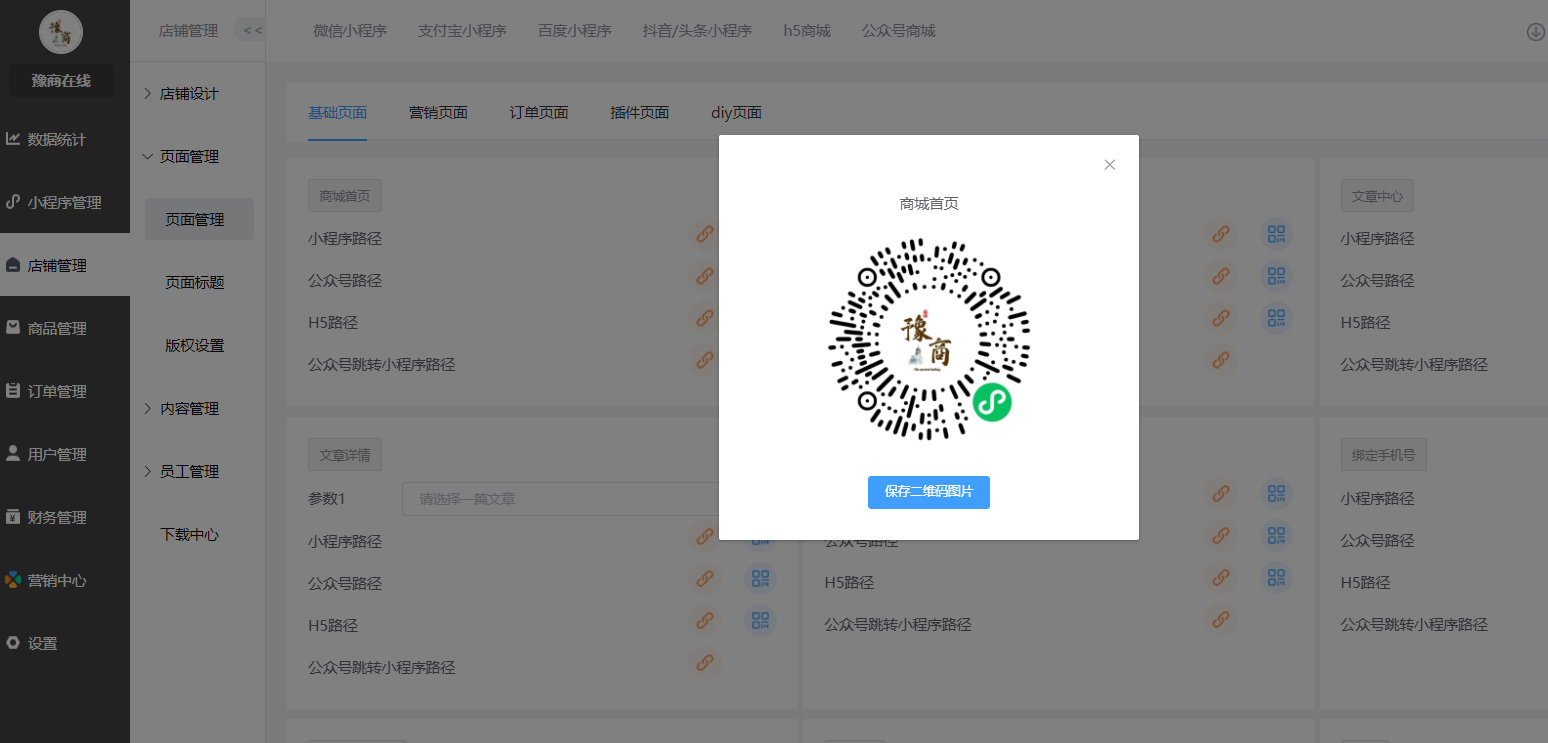The image size is (1548, 743).
Task: Open 设置 in the sidebar
Action: click(43, 643)
